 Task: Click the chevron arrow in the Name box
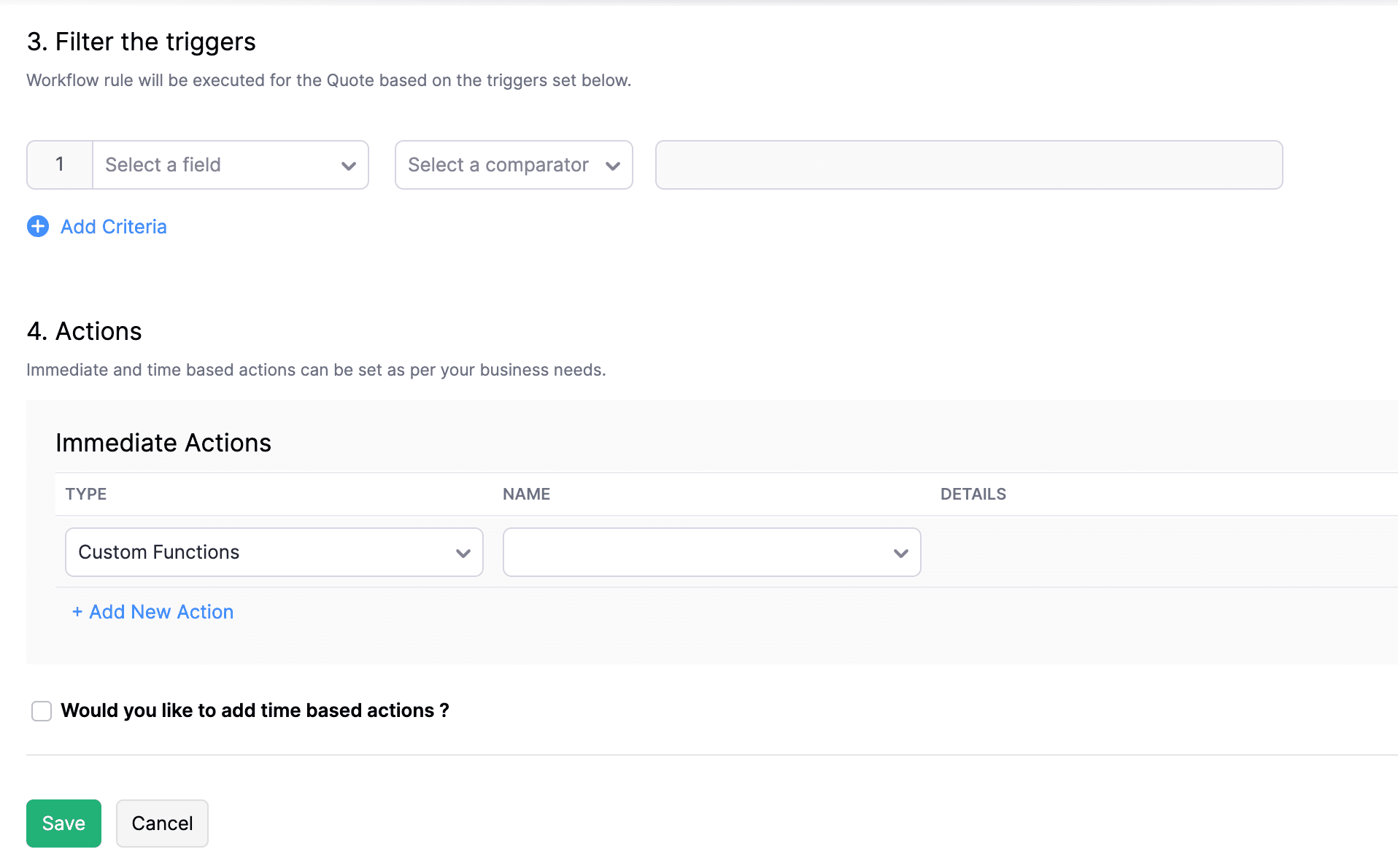point(901,553)
